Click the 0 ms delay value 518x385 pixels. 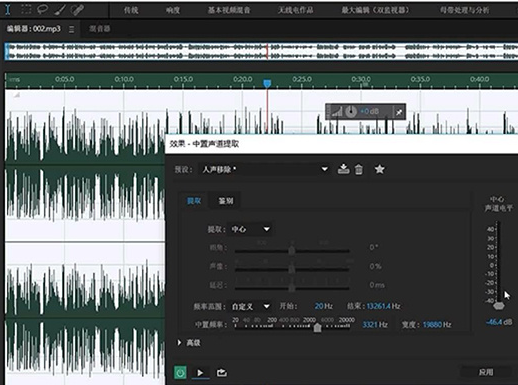[377, 285]
